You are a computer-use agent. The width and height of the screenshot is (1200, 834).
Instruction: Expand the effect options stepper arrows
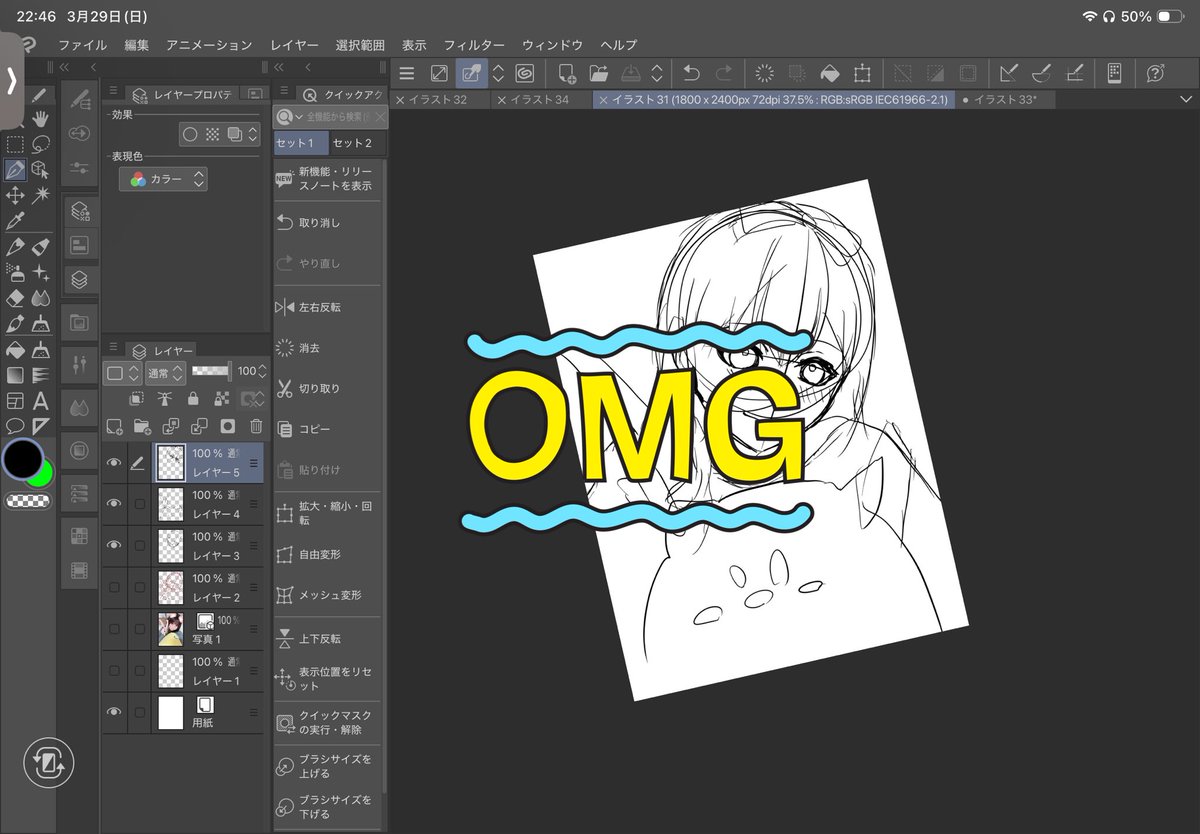254,134
